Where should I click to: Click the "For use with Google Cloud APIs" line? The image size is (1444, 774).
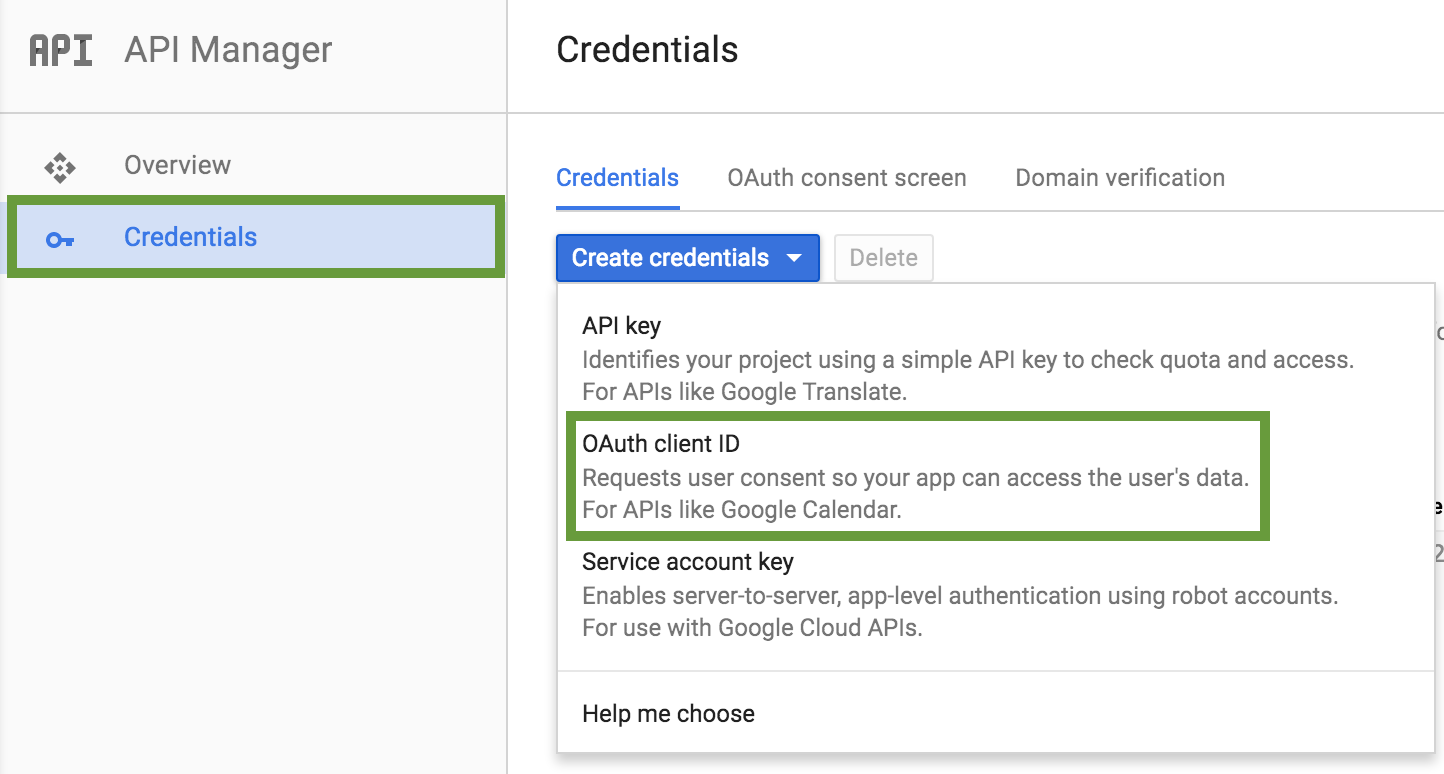click(x=751, y=629)
